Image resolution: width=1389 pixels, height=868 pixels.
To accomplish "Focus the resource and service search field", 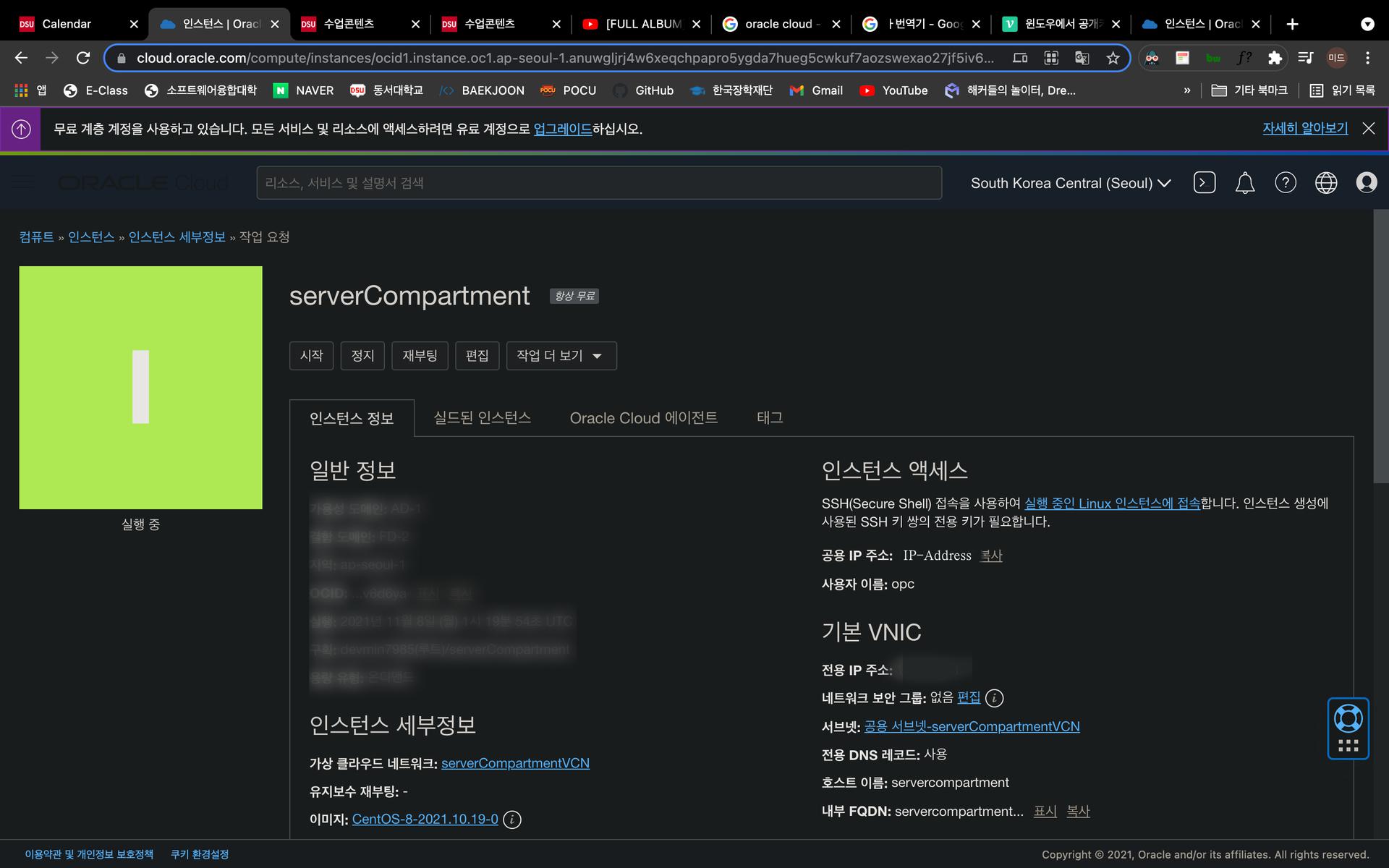I will [598, 183].
